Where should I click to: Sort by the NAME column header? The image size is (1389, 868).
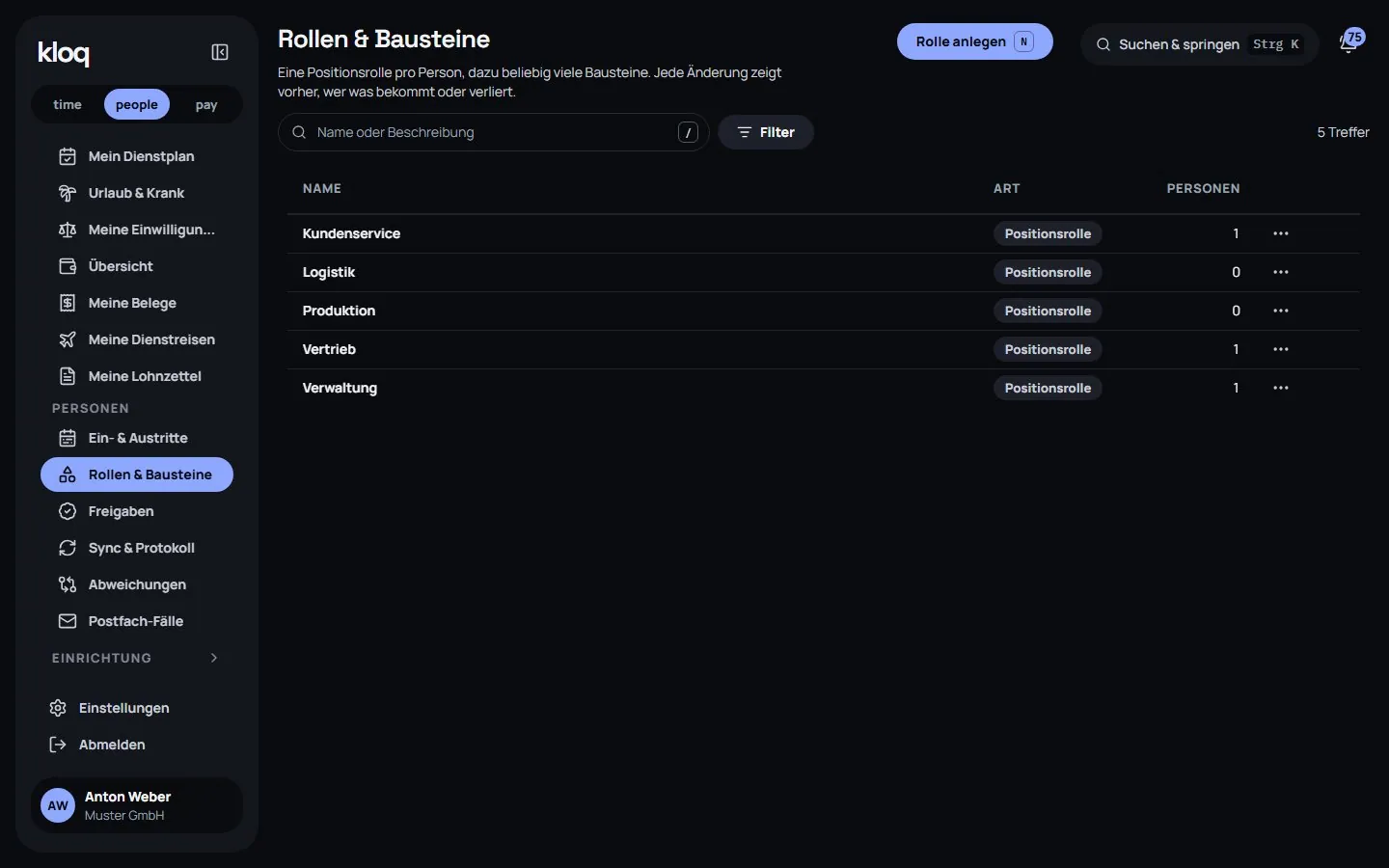pyautogui.click(x=322, y=188)
